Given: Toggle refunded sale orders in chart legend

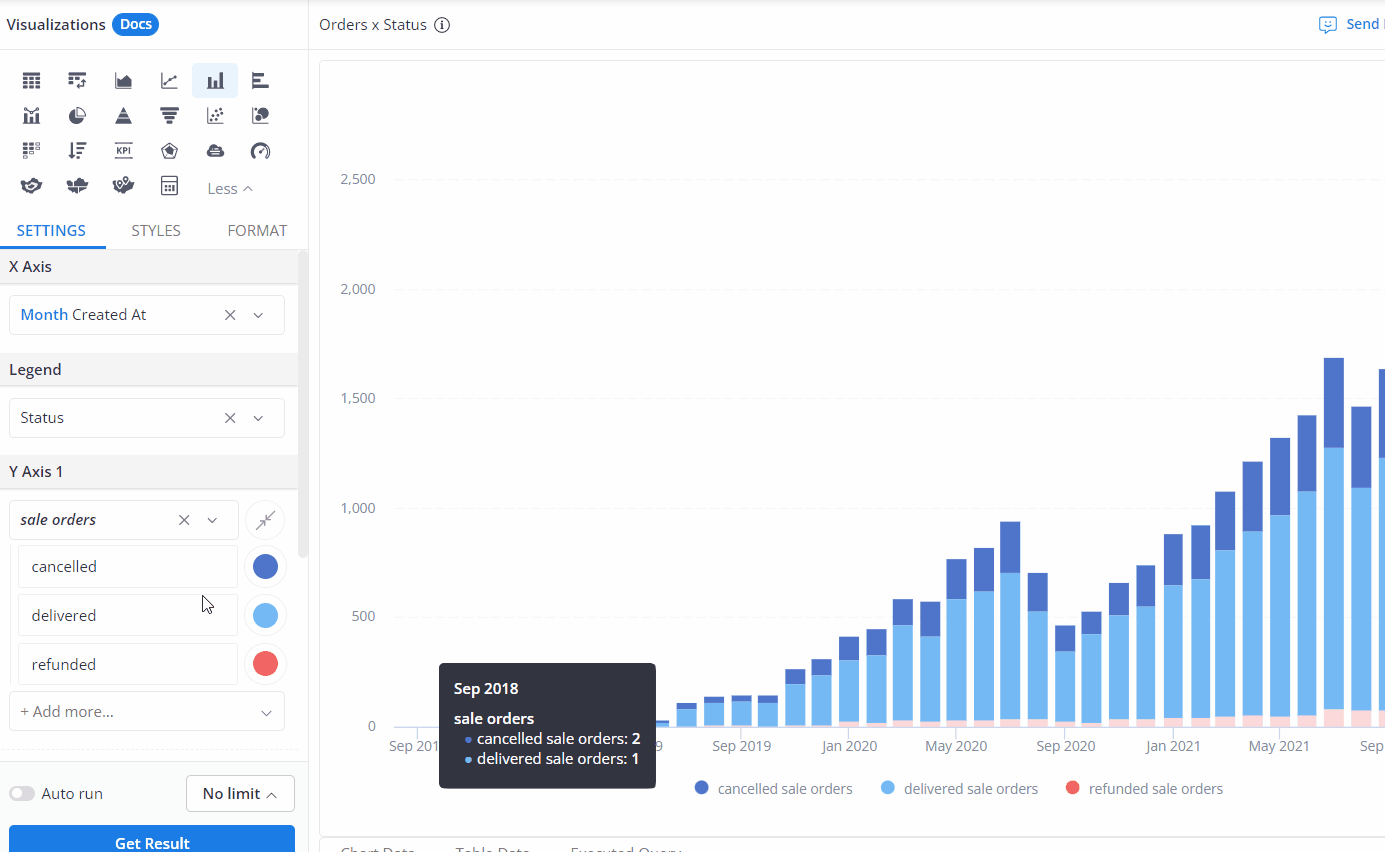Looking at the screenshot, I should 1145,789.
